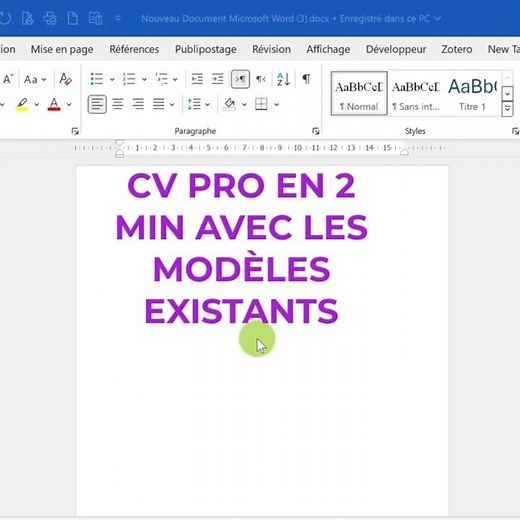Open the borders dropdown arrow
The image size is (520, 520).
pyautogui.click(x=276, y=105)
